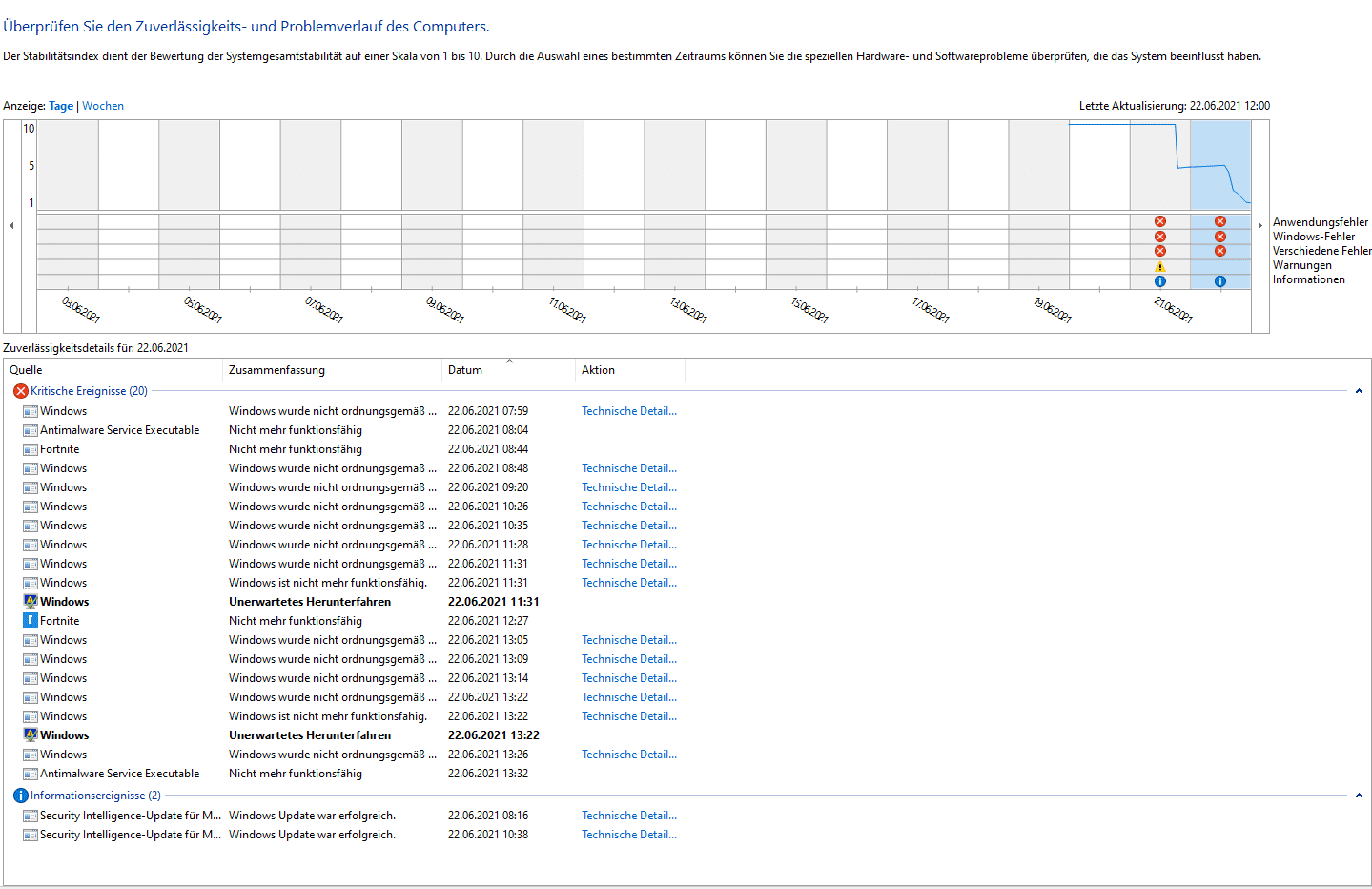Open Technische Details for 13:14 Windows event
This screenshot has height=889, width=1372.
(x=629, y=678)
